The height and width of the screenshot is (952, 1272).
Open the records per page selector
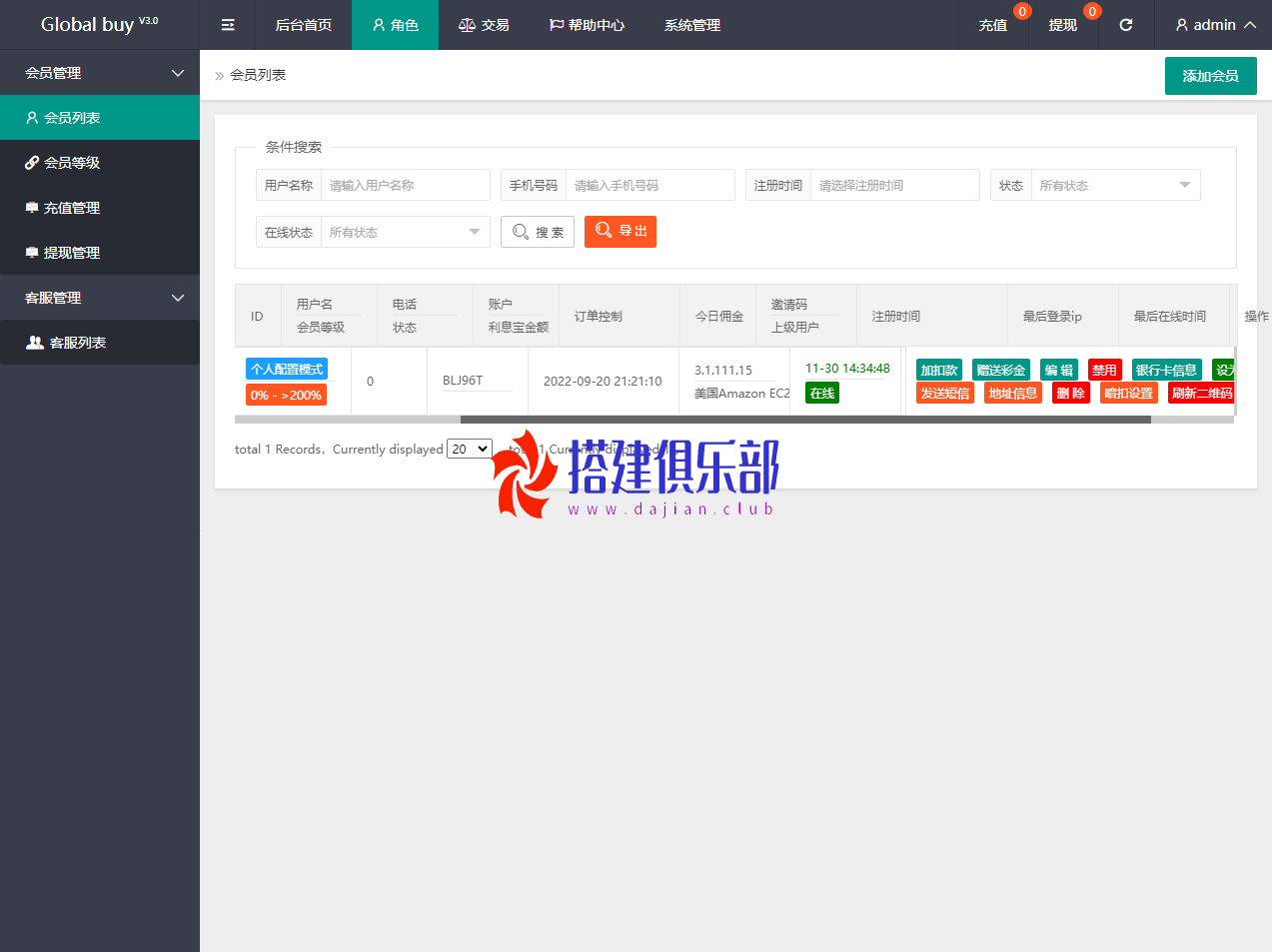coord(470,450)
